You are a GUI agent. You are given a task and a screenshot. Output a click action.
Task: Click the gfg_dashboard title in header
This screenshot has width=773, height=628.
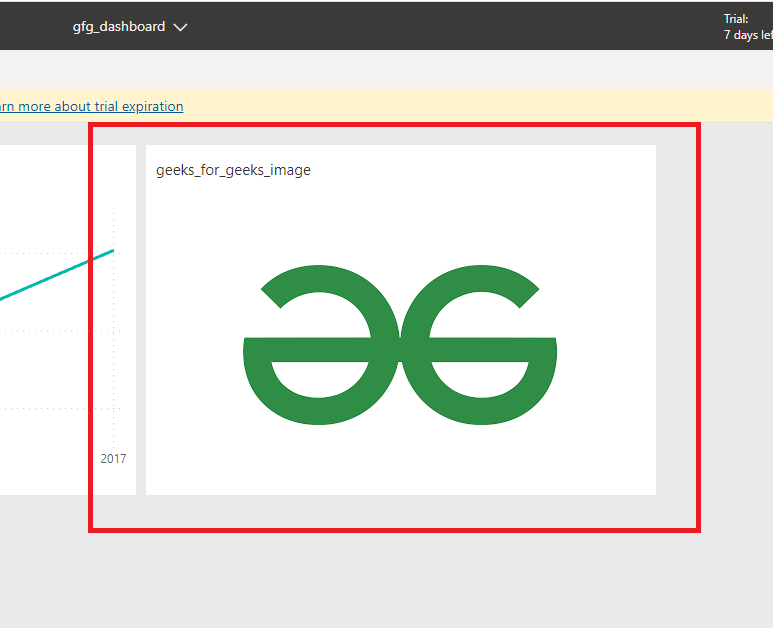(x=119, y=27)
